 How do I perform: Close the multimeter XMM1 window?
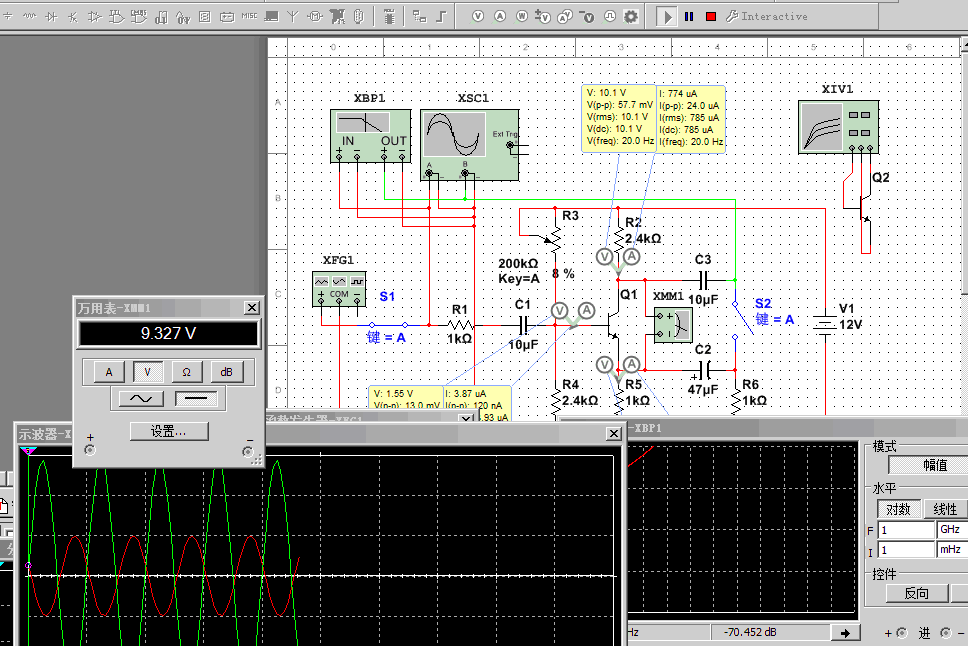[251, 308]
